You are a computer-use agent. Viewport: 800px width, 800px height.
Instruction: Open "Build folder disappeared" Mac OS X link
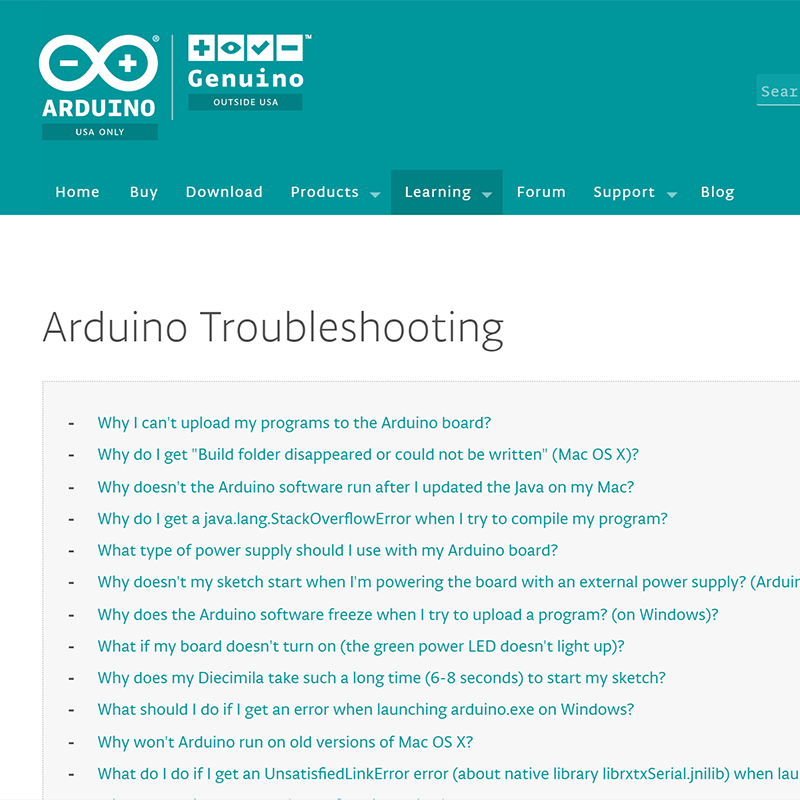tap(368, 455)
